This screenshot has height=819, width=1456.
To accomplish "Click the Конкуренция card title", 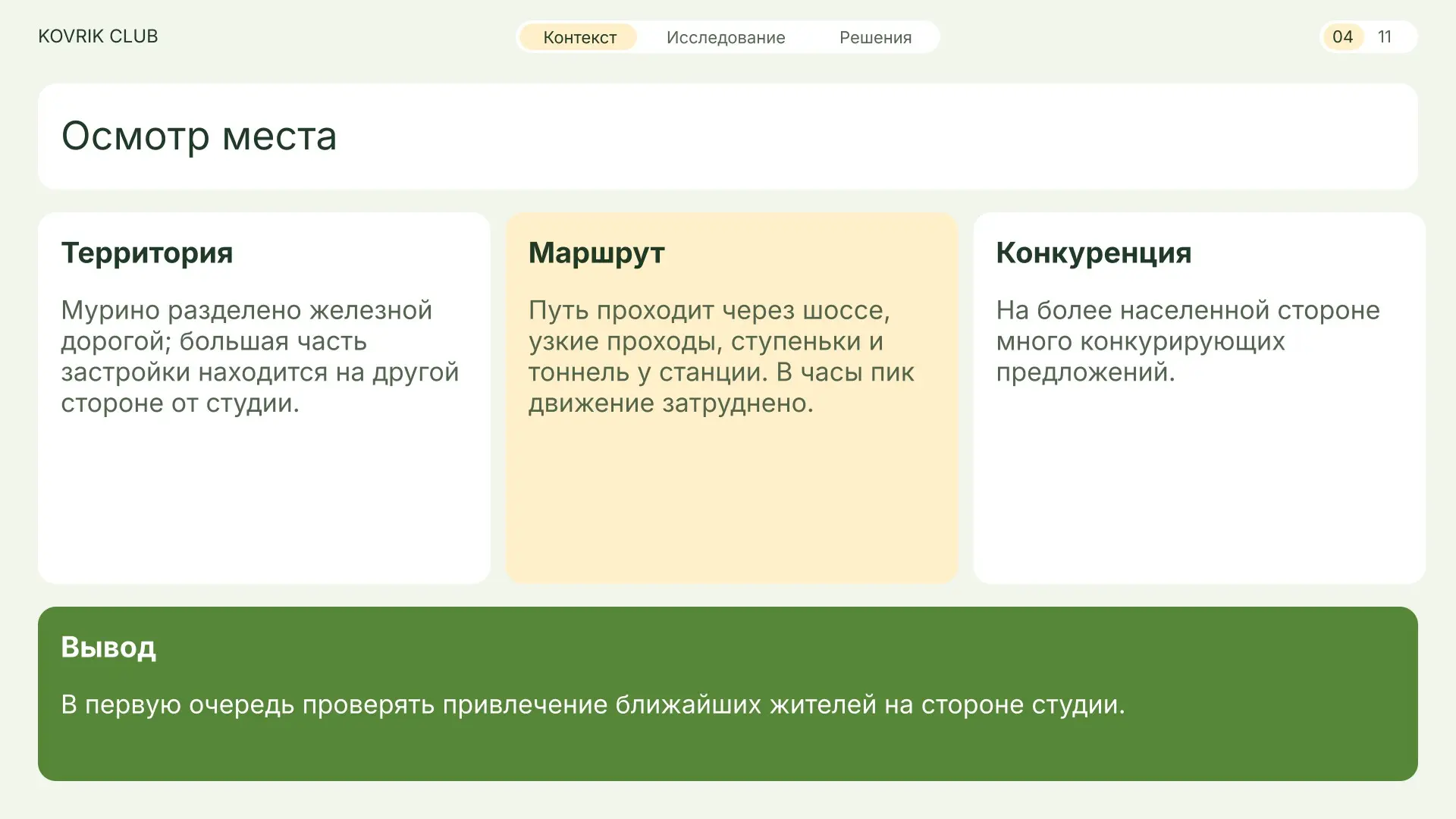I will pyautogui.click(x=1094, y=253).
